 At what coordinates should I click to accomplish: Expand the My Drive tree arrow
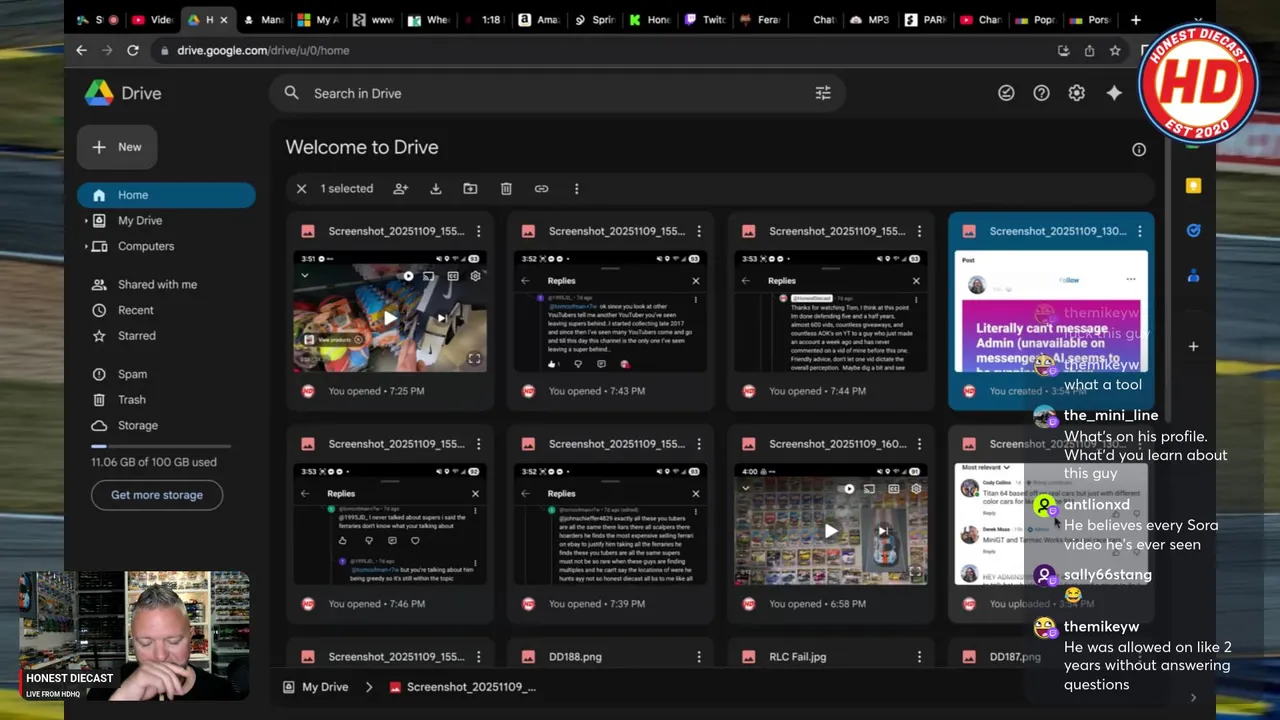[x=86, y=220]
